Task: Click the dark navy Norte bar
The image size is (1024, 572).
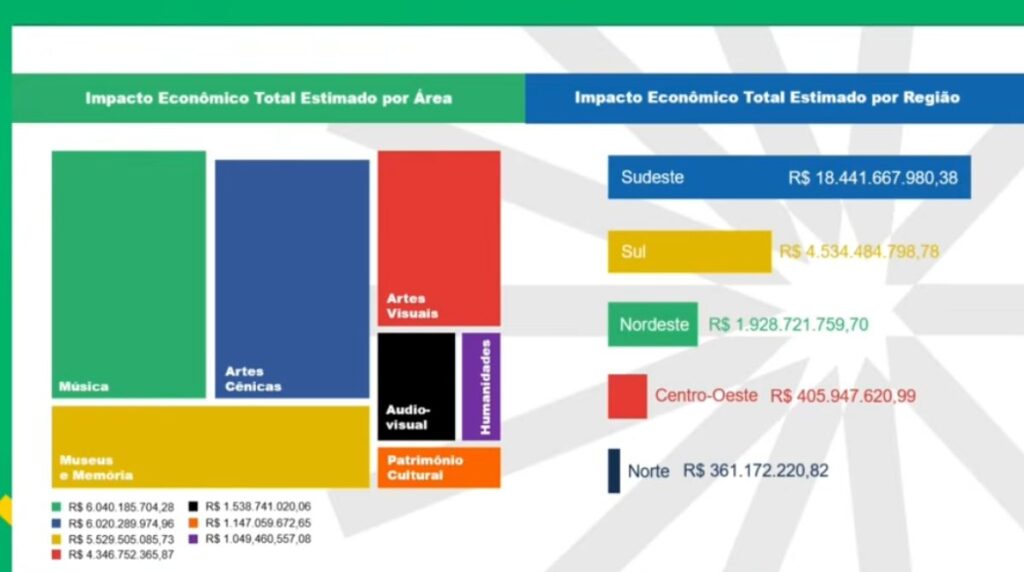Action: pos(613,470)
